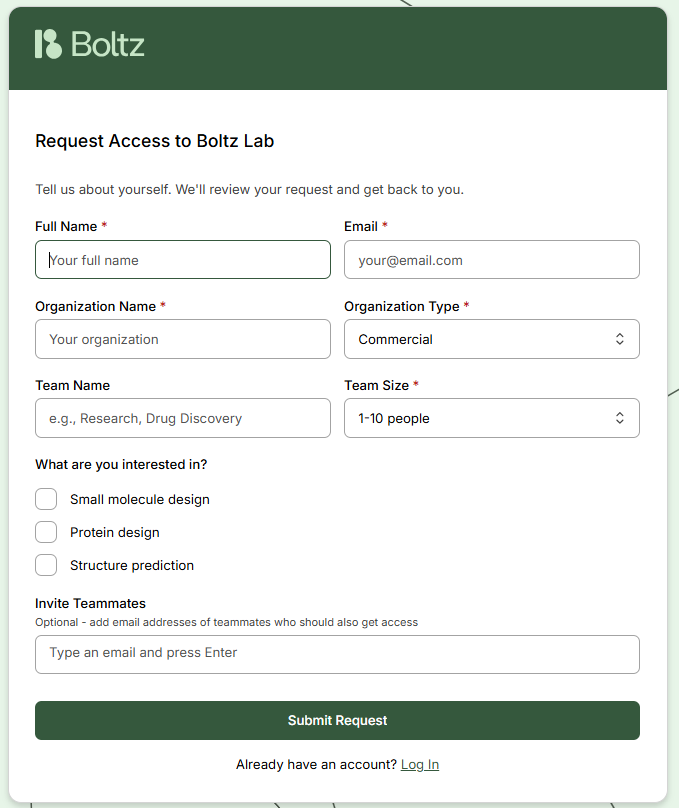The width and height of the screenshot is (679, 808).
Task: Click the Invite Teammates label
Action: pyautogui.click(x=90, y=603)
